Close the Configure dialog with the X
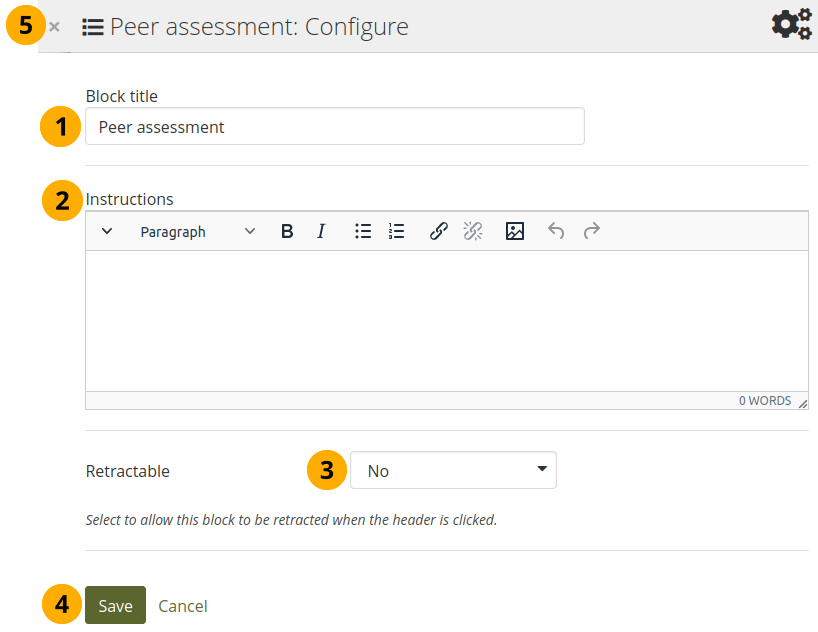This screenshot has height=632, width=818. pos(55,27)
